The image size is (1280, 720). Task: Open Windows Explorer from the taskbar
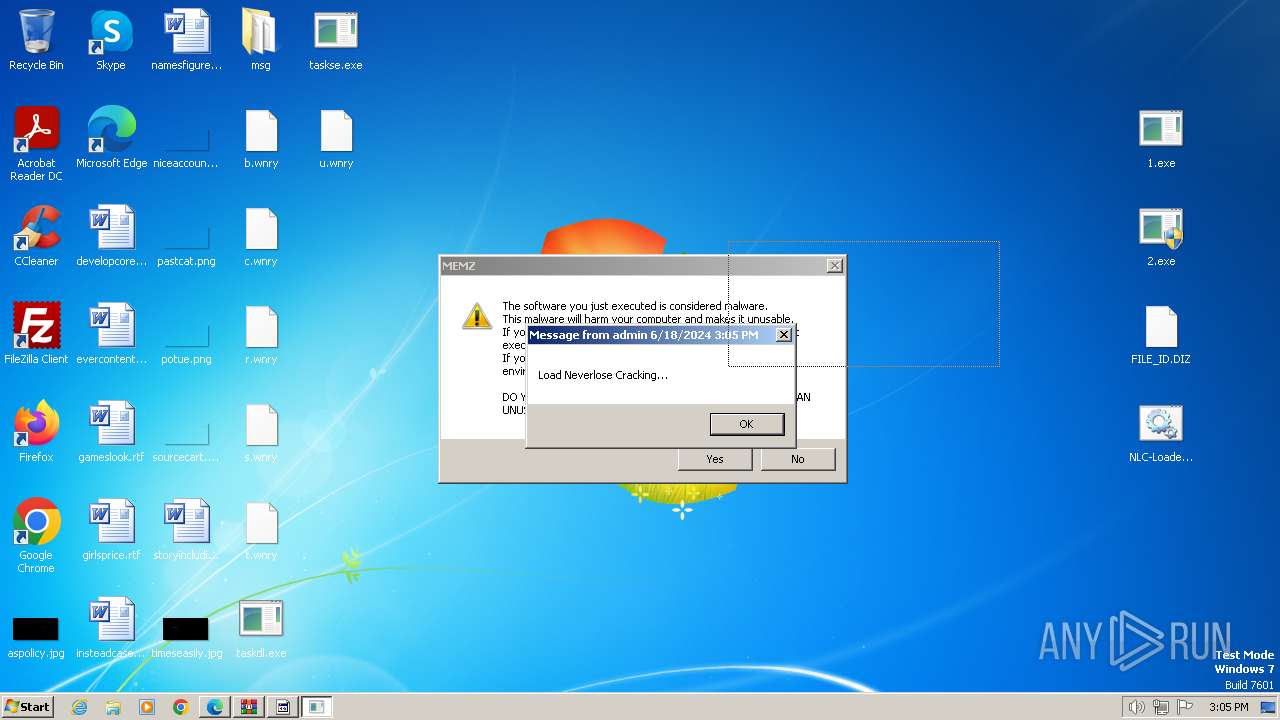(x=113, y=707)
